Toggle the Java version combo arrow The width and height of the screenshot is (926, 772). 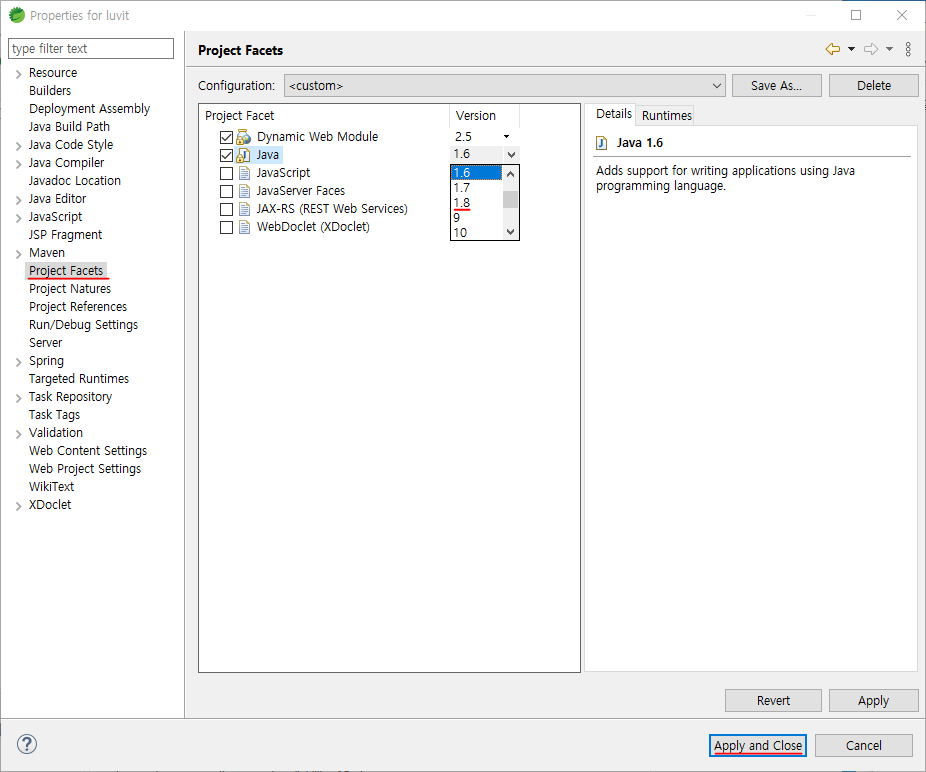click(x=511, y=155)
